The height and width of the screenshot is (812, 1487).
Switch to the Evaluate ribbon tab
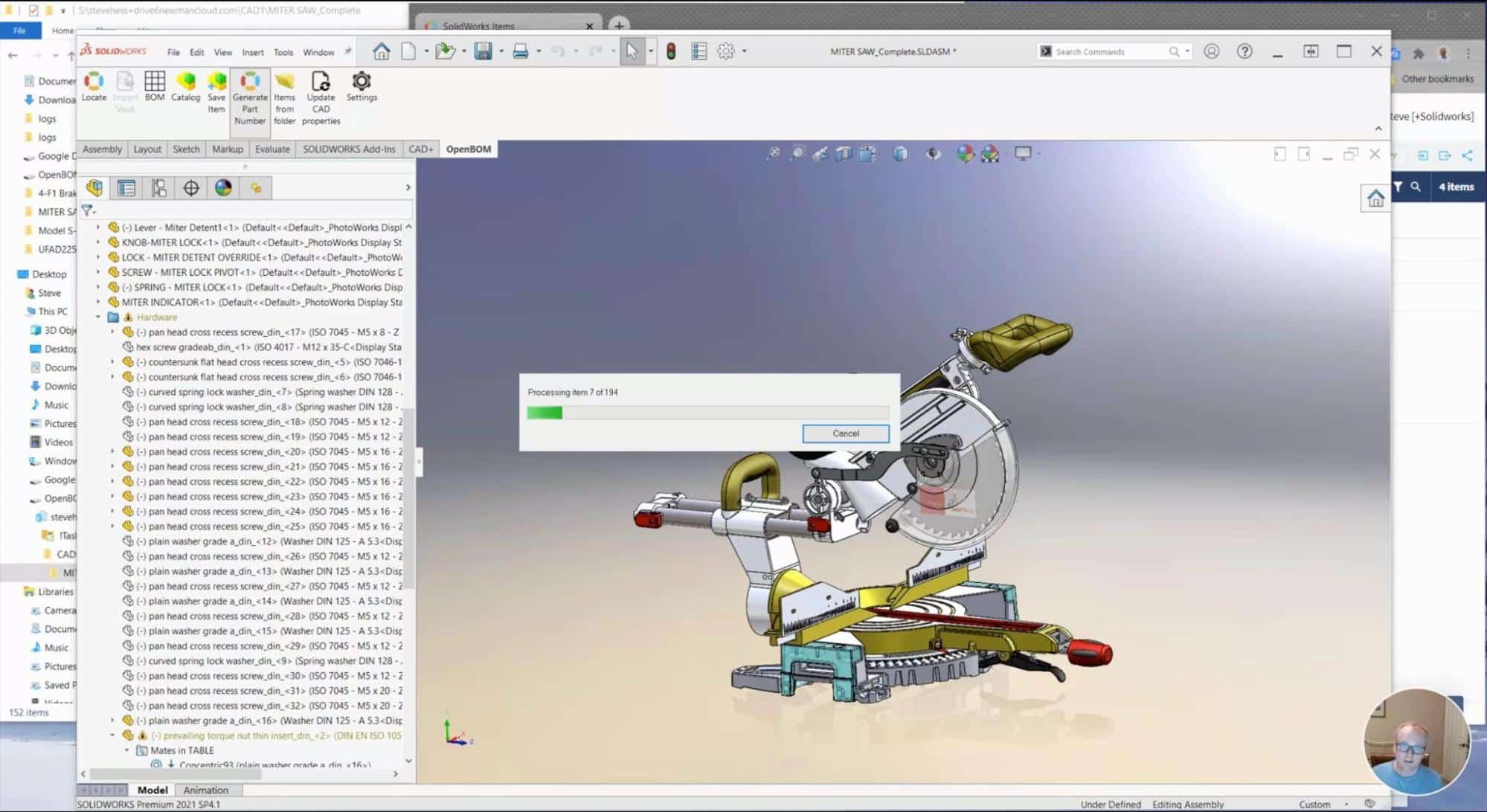click(270, 149)
